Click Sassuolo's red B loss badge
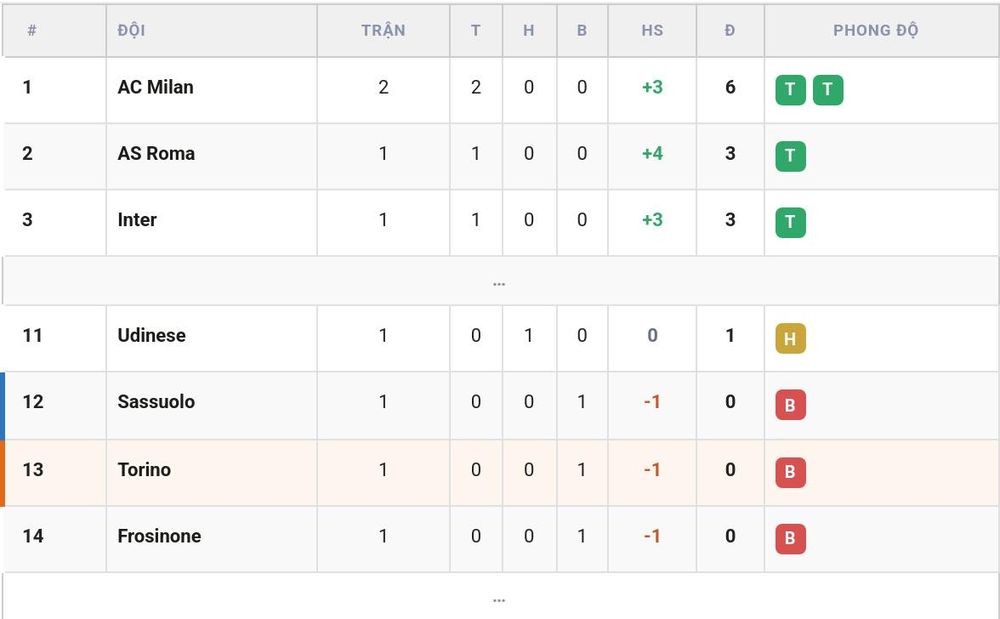1000x619 pixels. (790, 405)
